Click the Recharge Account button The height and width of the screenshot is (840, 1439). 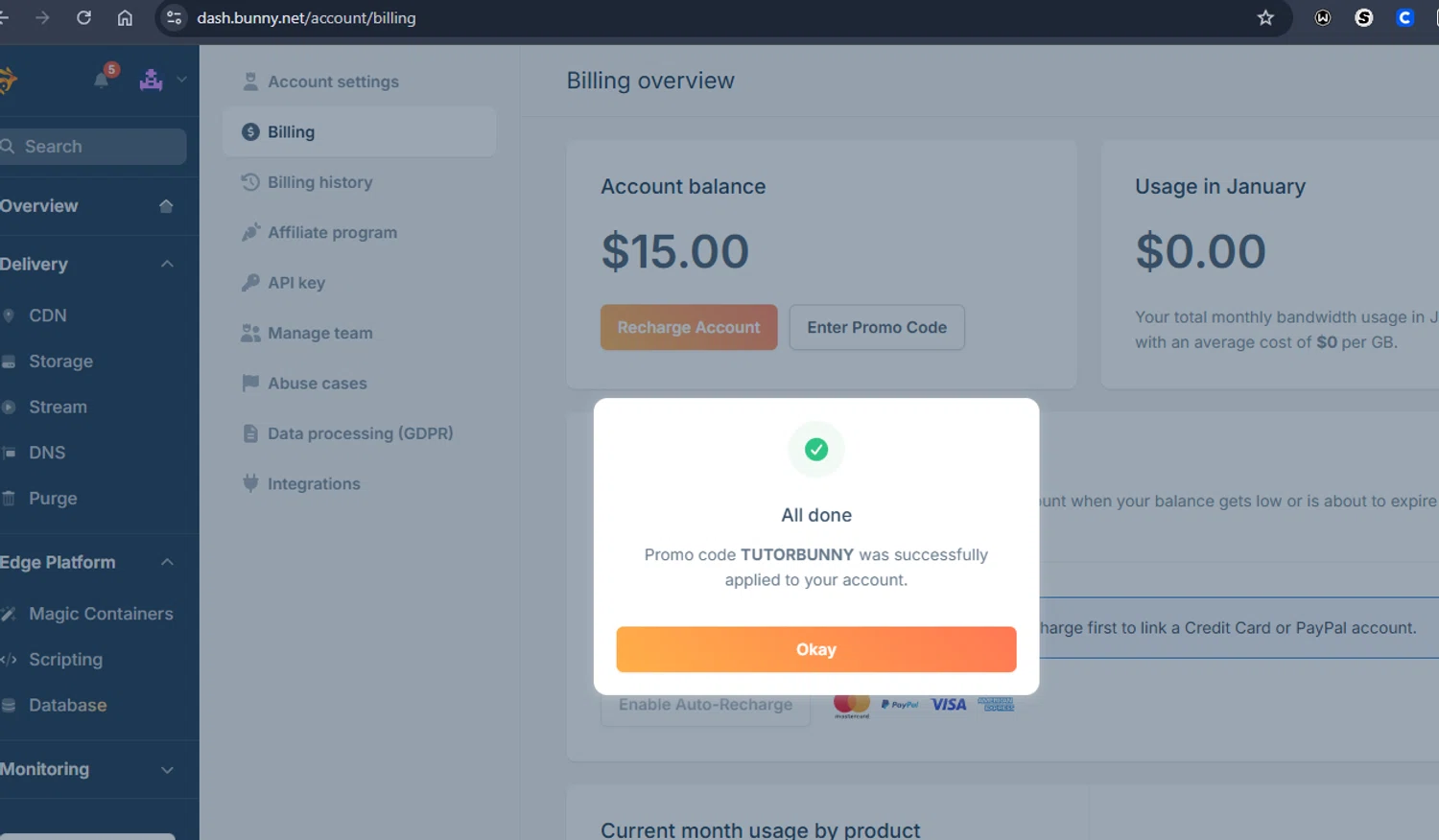point(689,327)
